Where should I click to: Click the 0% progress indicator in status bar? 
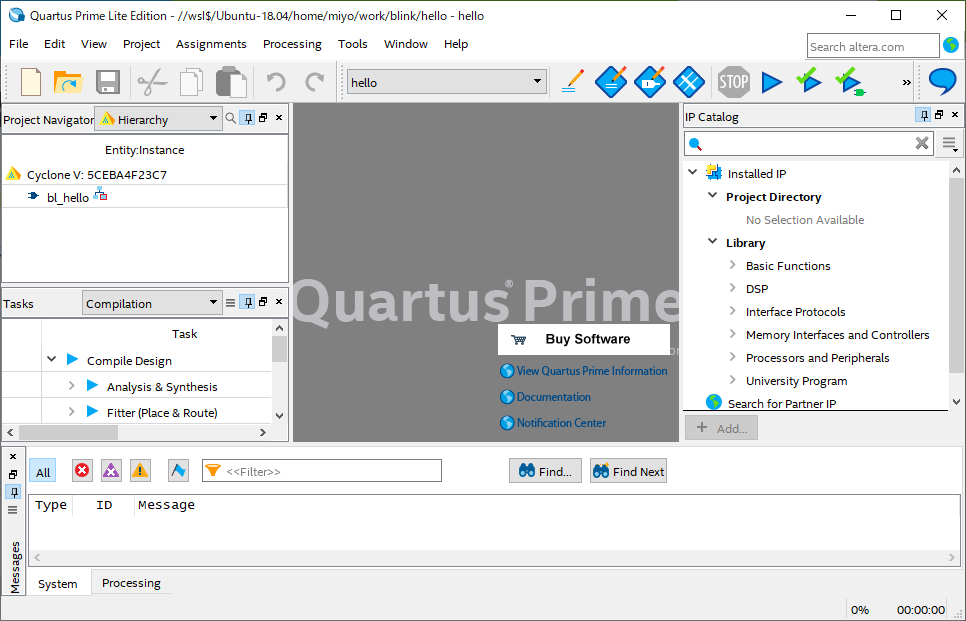[x=860, y=609]
